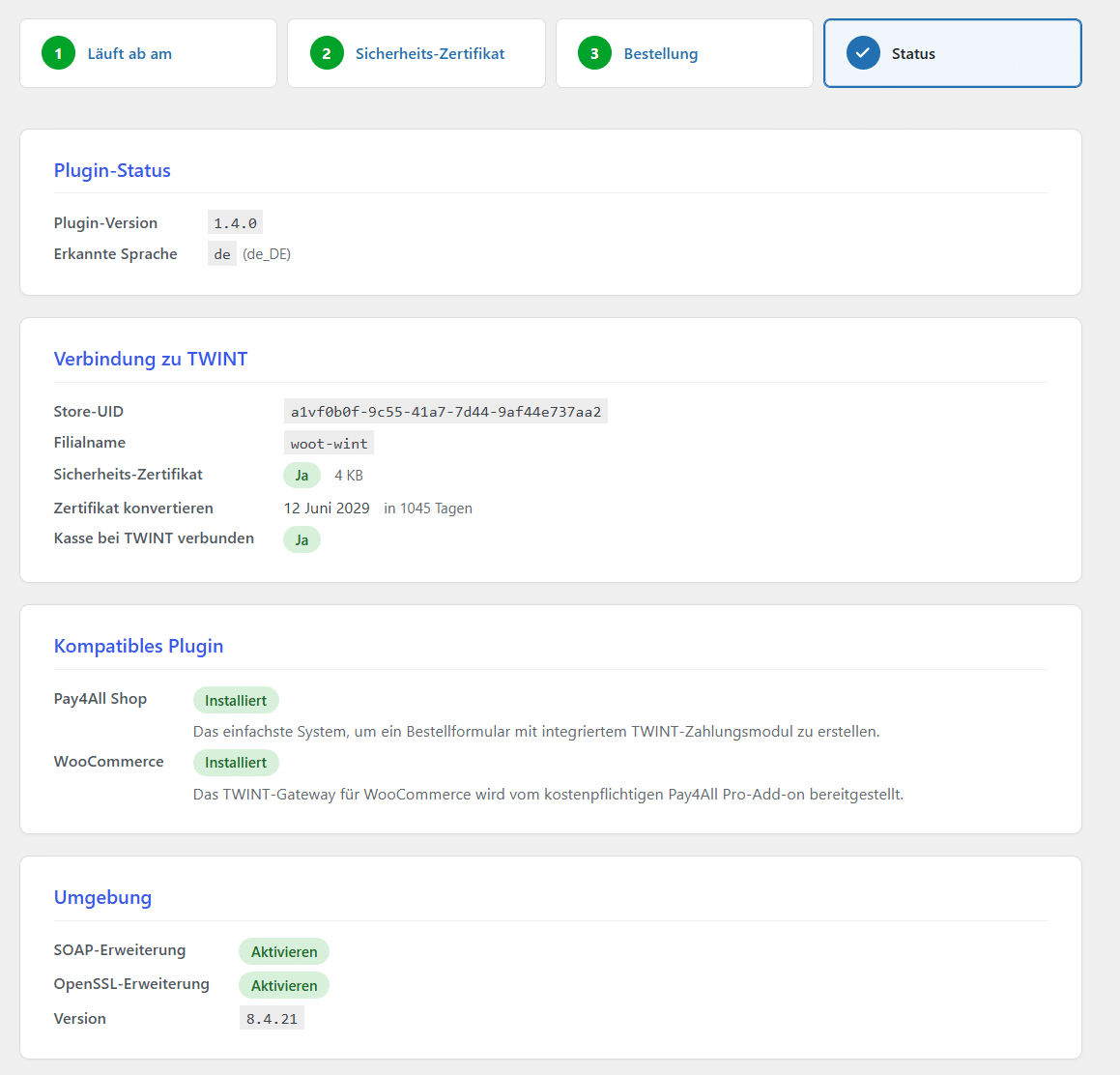Image resolution: width=1120 pixels, height=1075 pixels.
Task: Click the Pay4All Shop description 'Das einfachste System…'
Action: [536, 732]
